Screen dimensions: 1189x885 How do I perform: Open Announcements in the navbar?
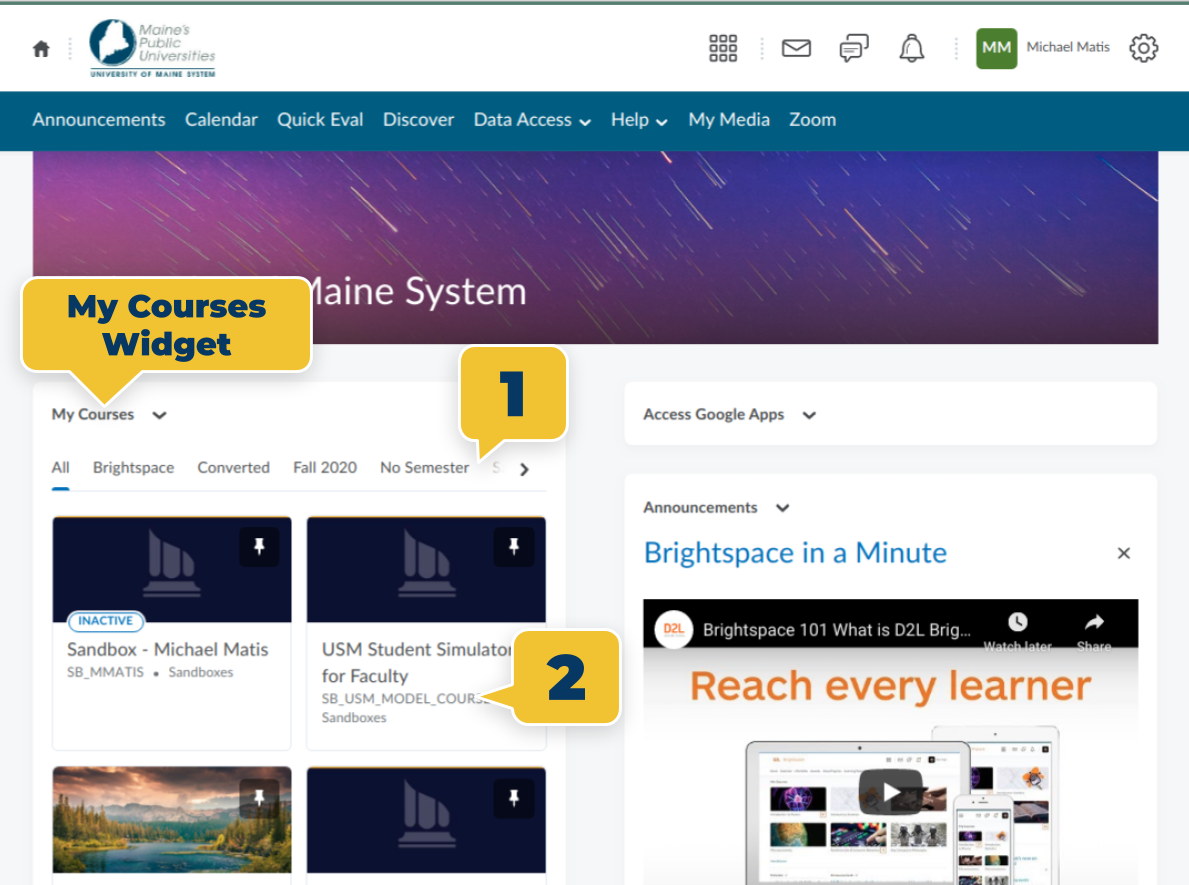[99, 120]
